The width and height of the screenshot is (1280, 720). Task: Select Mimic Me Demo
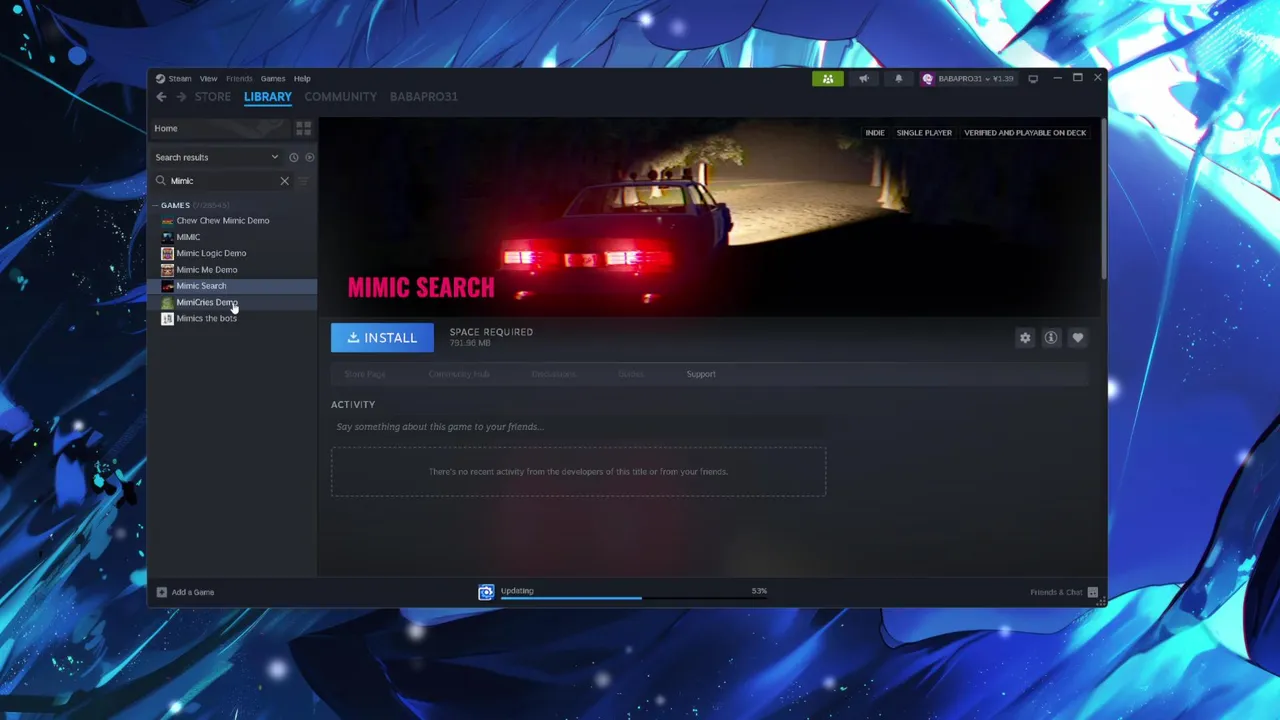pyautogui.click(x=207, y=270)
